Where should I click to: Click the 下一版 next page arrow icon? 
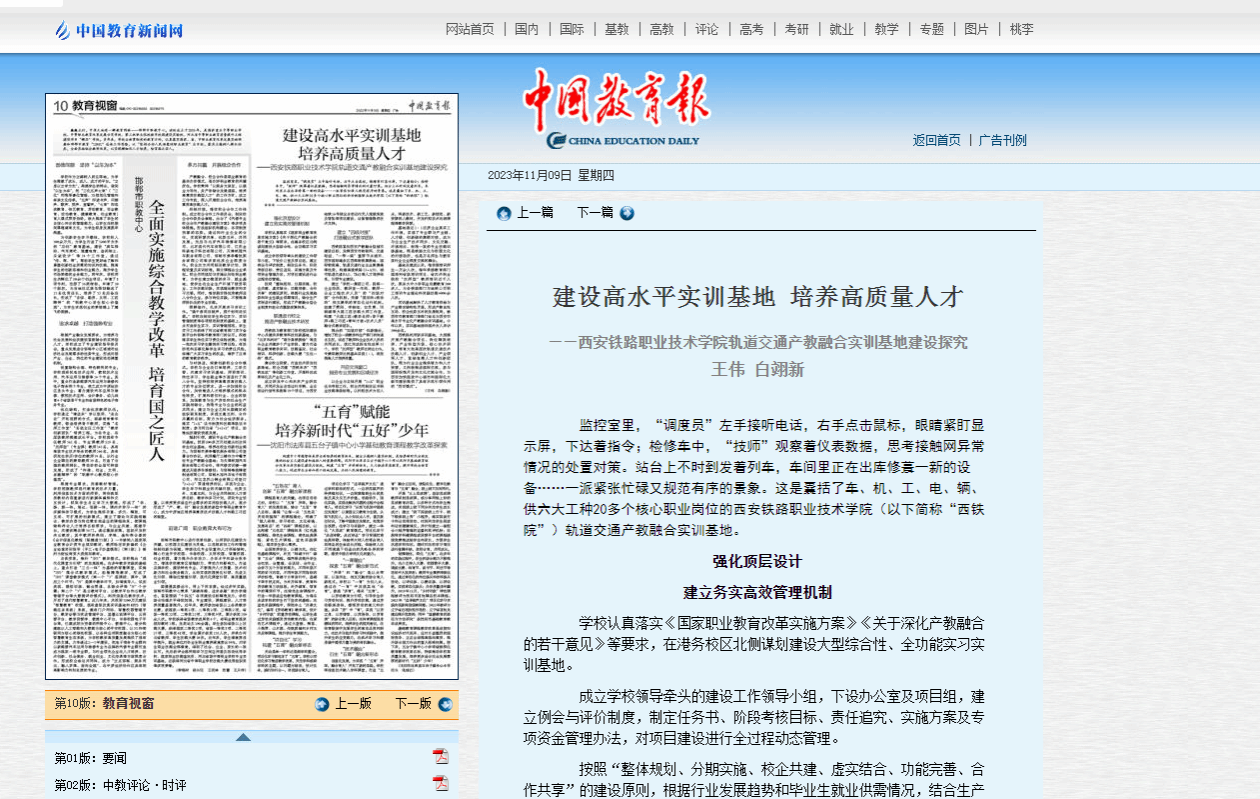point(445,704)
